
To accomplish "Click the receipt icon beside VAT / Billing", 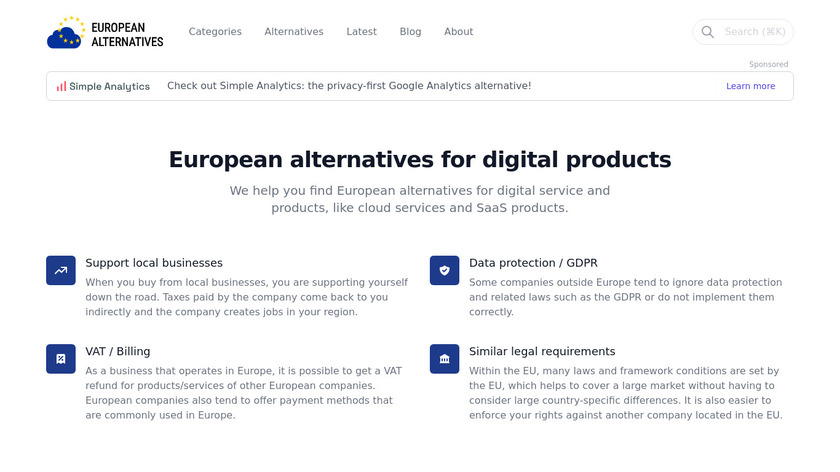I will coord(61,359).
